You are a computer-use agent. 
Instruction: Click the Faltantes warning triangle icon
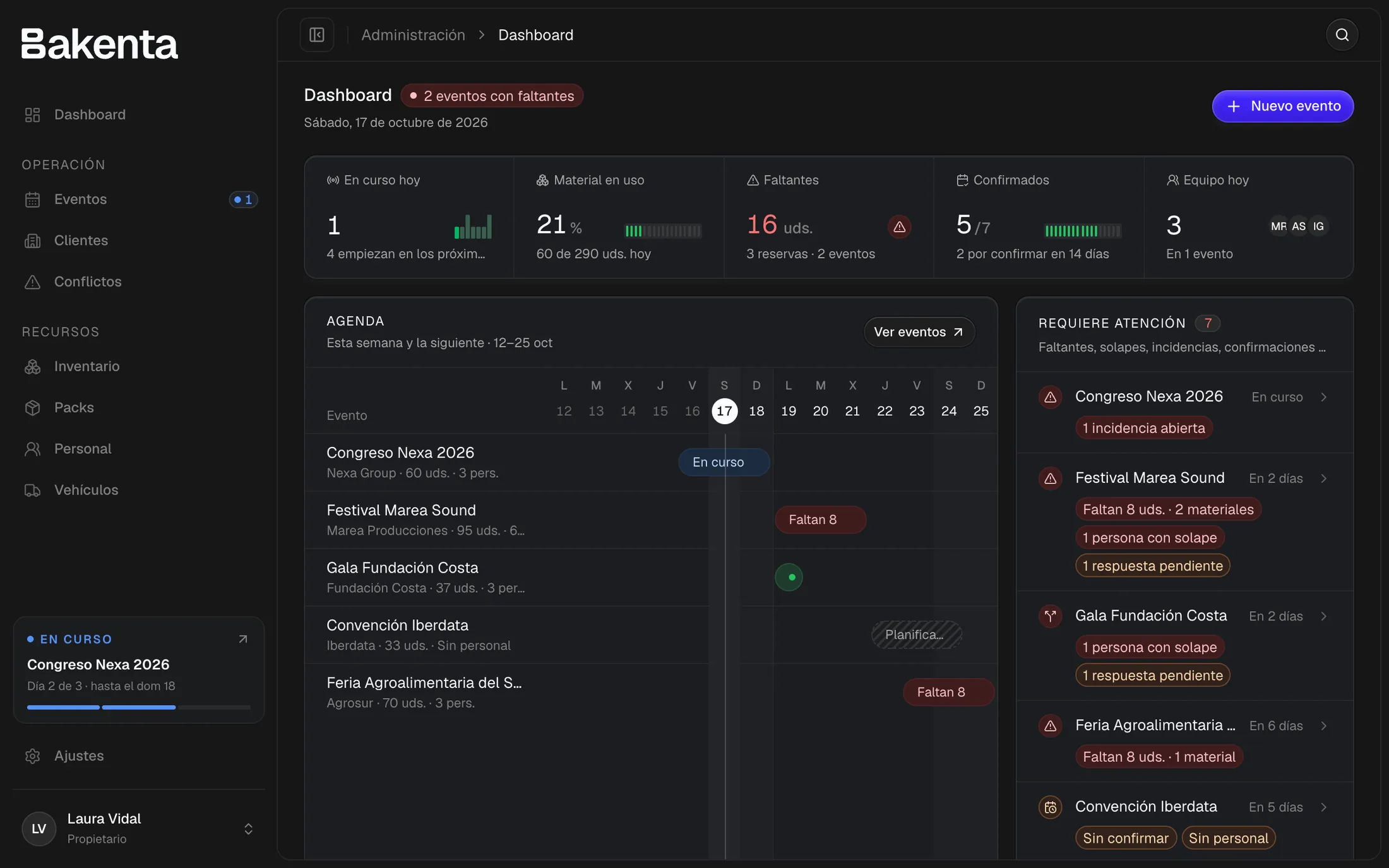[x=899, y=227]
